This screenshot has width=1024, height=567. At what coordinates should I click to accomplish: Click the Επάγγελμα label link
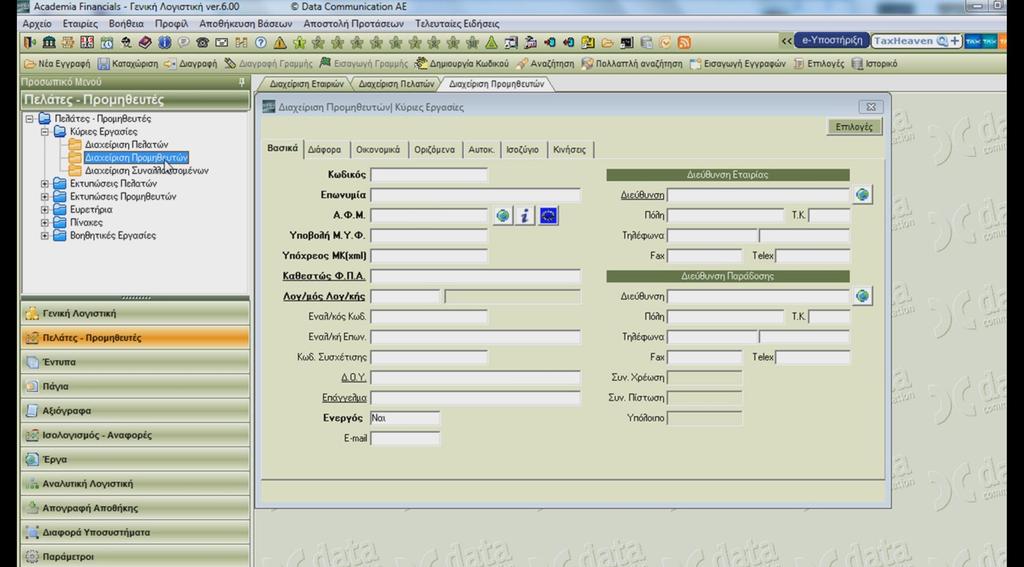(x=344, y=398)
